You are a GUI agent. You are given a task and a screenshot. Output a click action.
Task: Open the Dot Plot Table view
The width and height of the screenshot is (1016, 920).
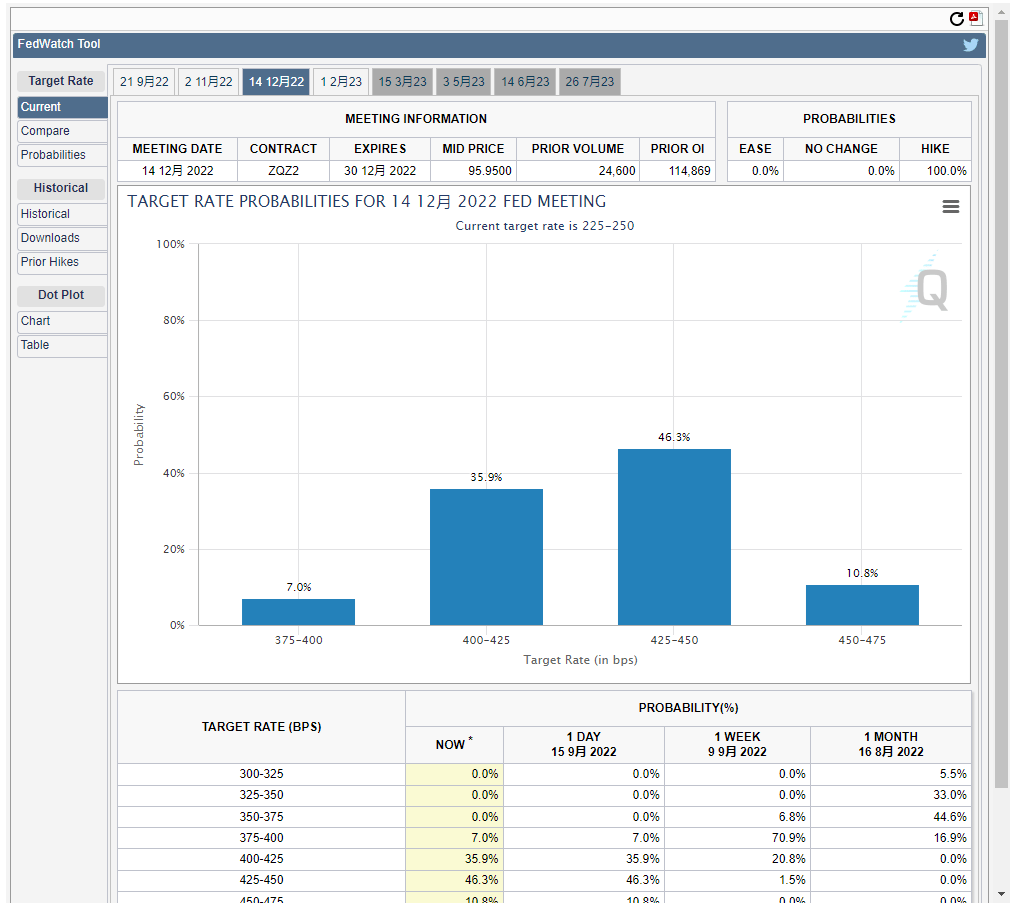[x=62, y=345]
